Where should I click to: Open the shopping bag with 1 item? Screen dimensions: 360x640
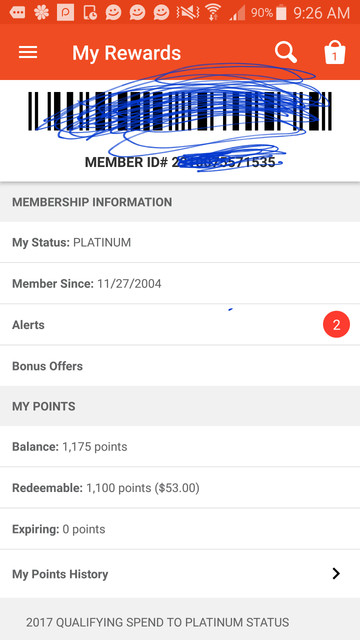pos(335,53)
